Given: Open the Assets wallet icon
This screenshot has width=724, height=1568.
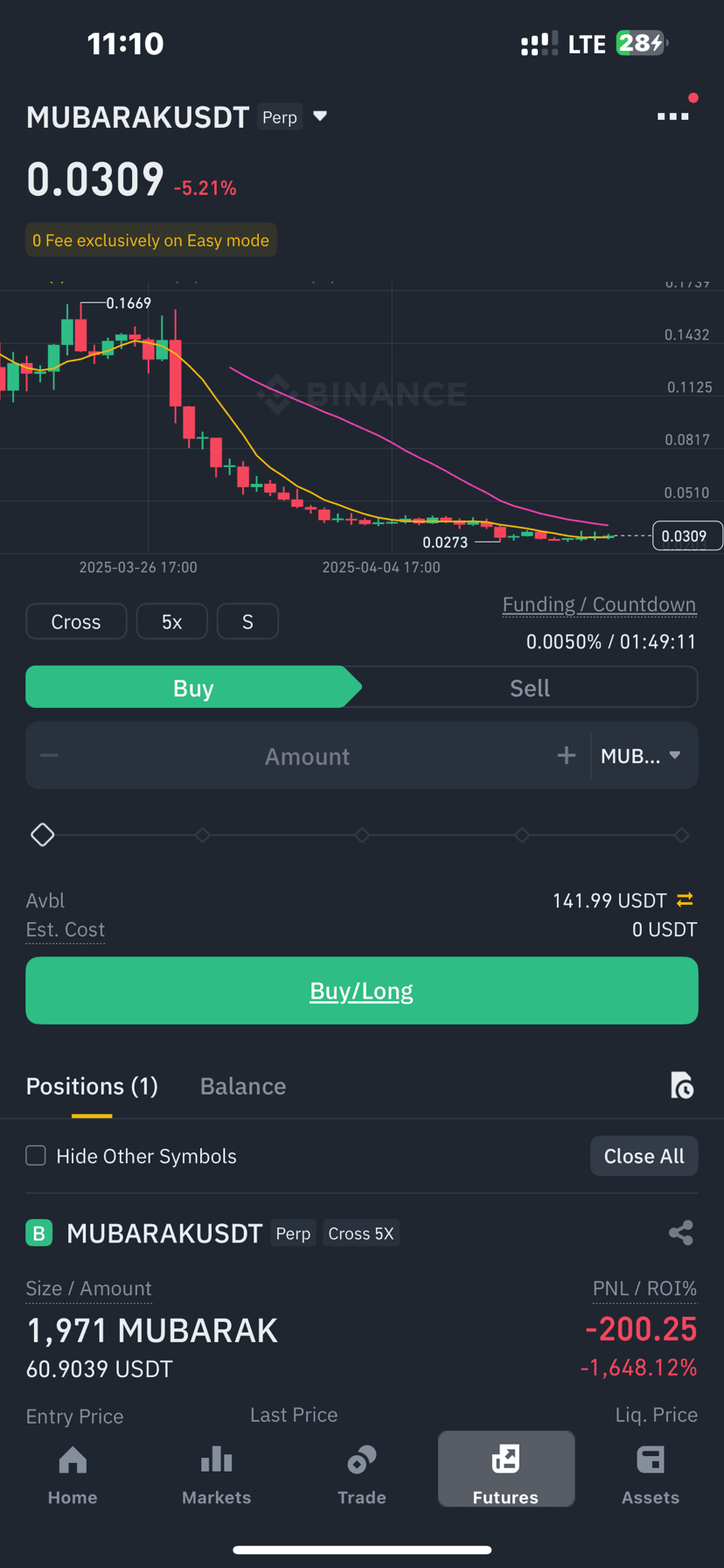Looking at the screenshot, I should (x=650, y=1459).
